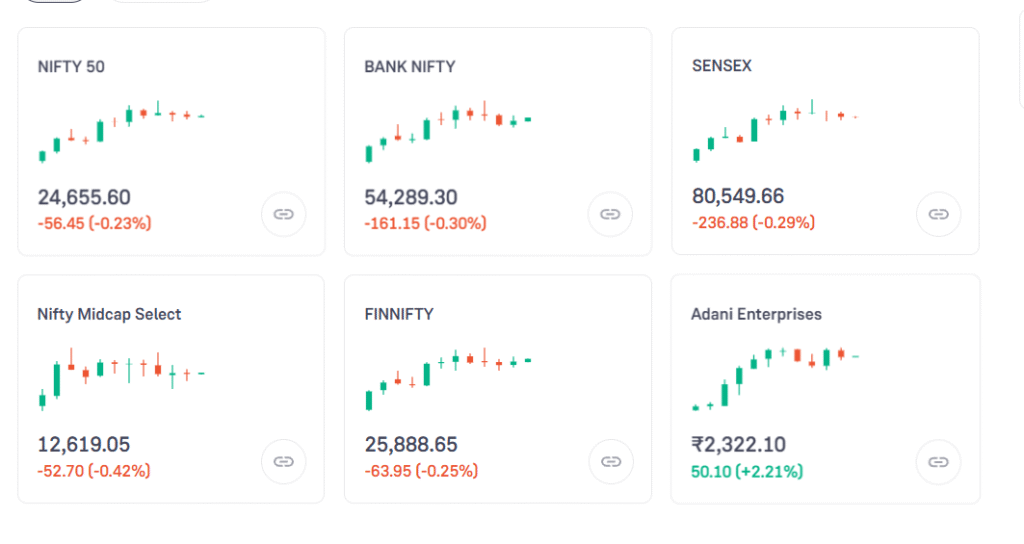Click the FINNIFTY candlestick chart
1024x544 pixels.
click(x=448, y=378)
